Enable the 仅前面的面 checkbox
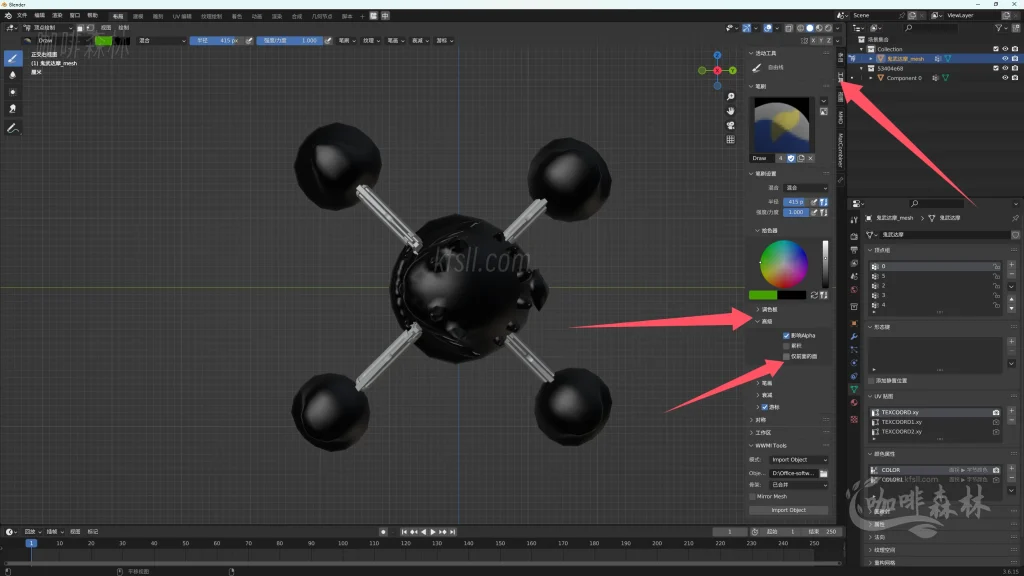1024x576 pixels. [786, 356]
